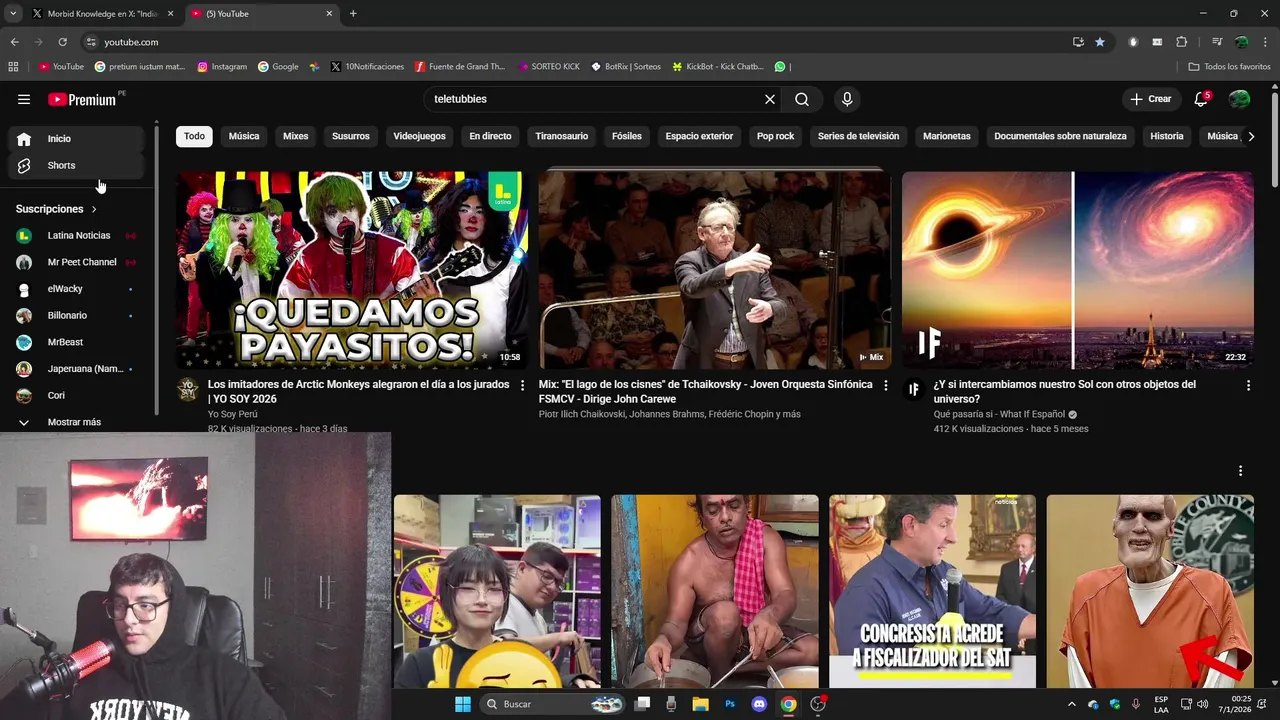
Task: Reload the page in Chrome
Action: coord(62,42)
